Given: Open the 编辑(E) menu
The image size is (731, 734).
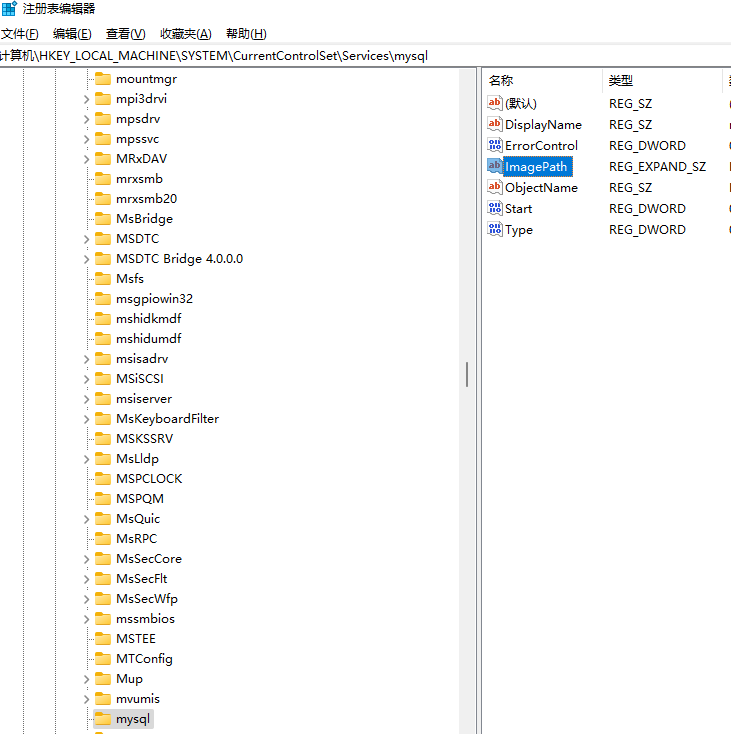Looking at the screenshot, I should pyautogui.click(x=72, y=34).
